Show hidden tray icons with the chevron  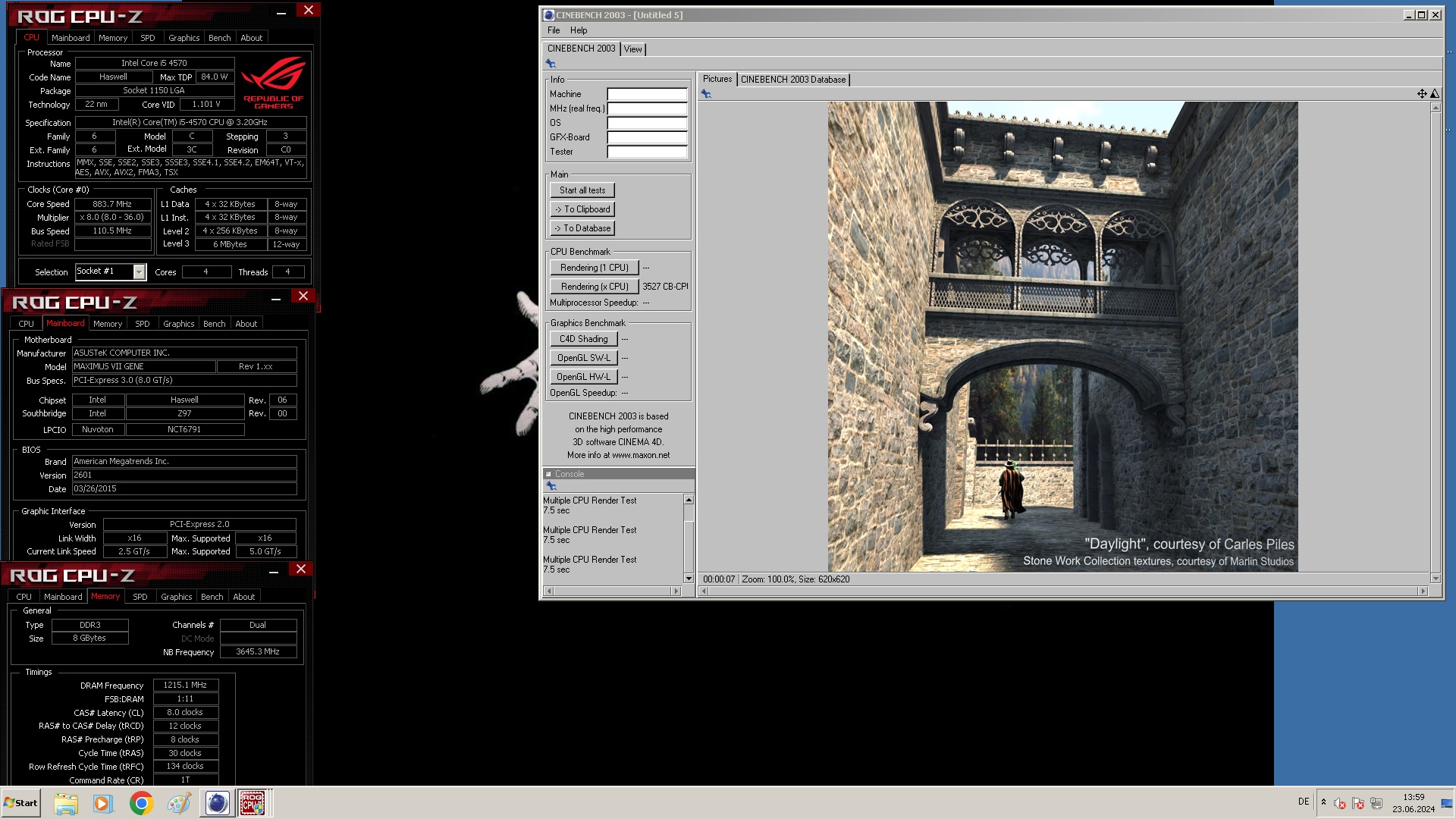click(x=1323, y=802)
